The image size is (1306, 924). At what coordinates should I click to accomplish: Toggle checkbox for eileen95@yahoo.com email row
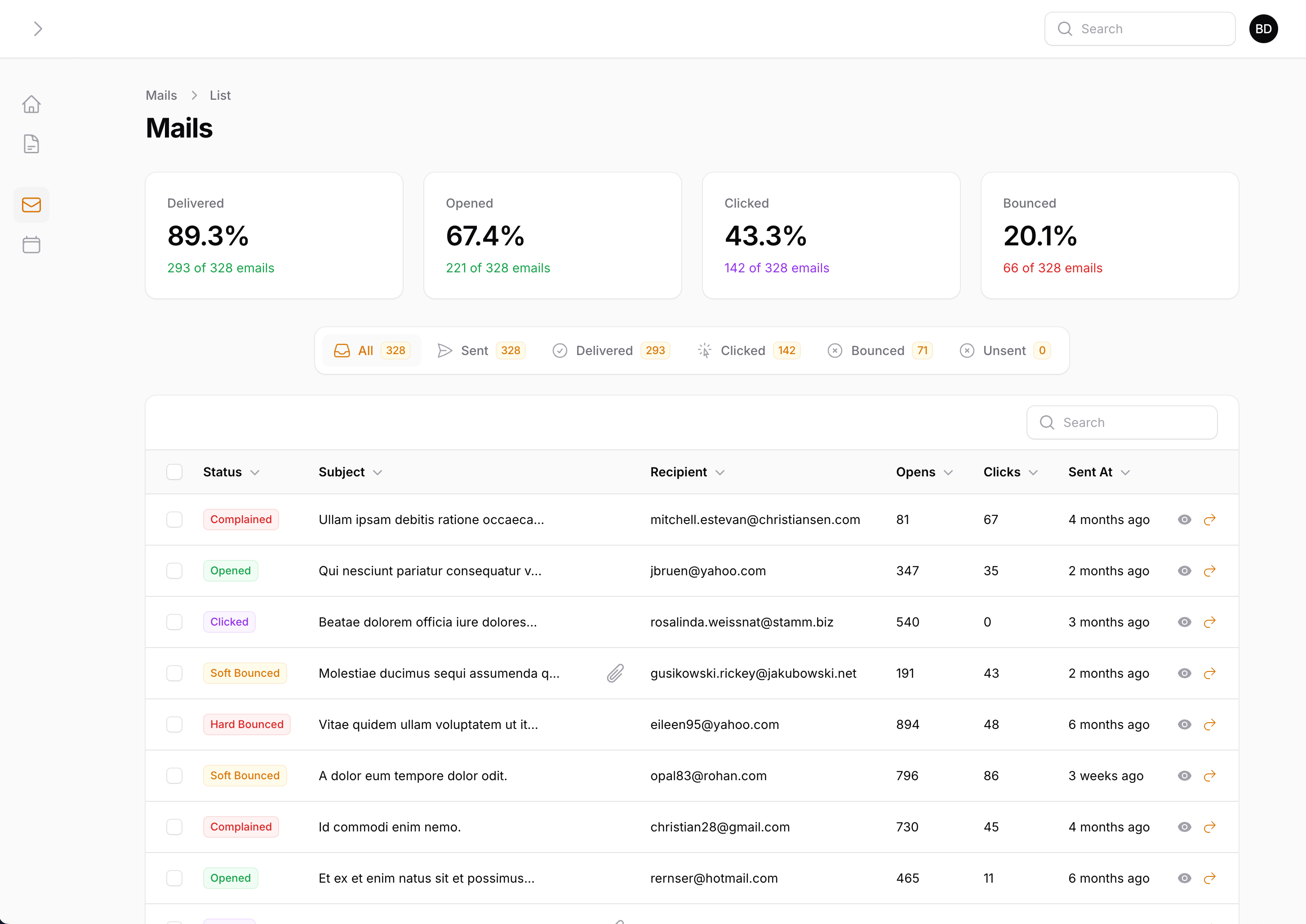[x=174, y=725]
